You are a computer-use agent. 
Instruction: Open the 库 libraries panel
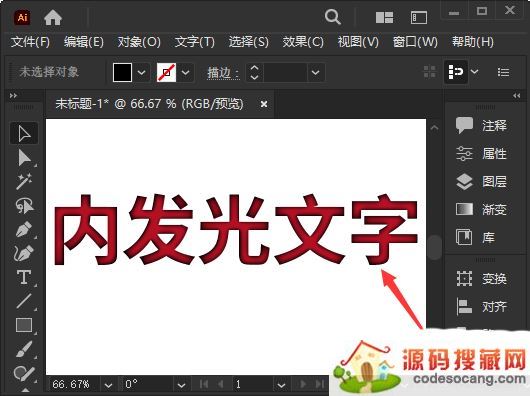pyautogui.click(x=475, y=237)
